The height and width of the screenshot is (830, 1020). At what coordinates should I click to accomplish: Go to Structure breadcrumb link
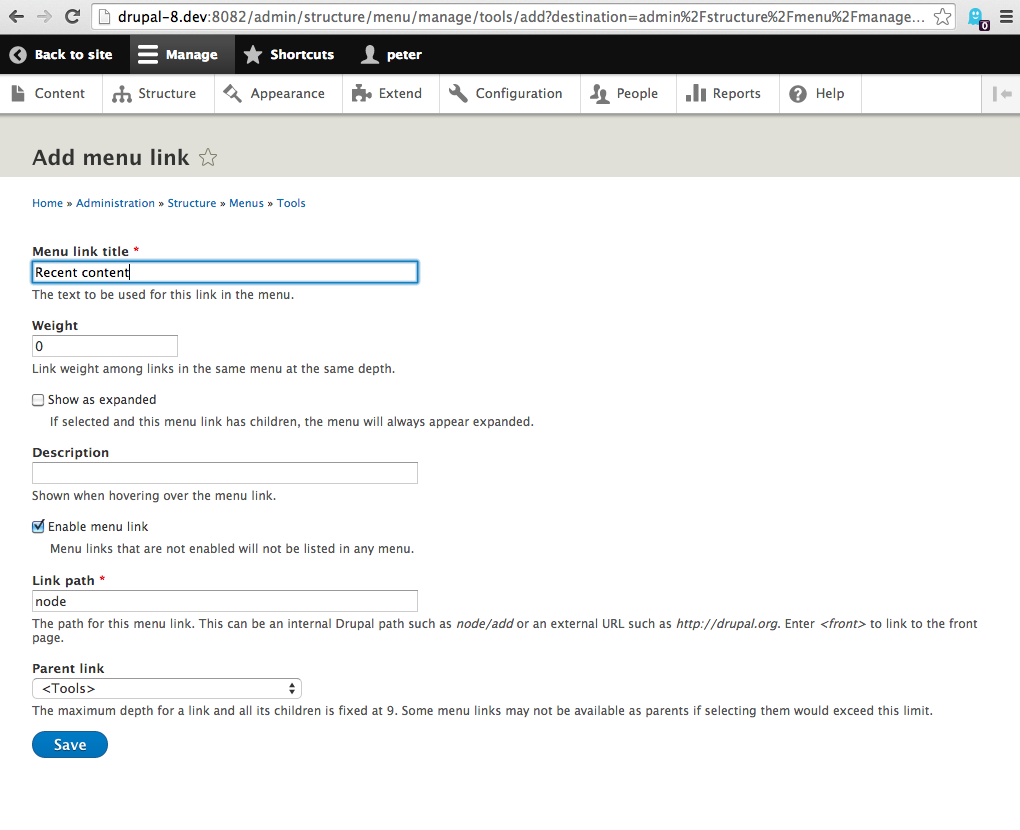(x=192, y=203)
